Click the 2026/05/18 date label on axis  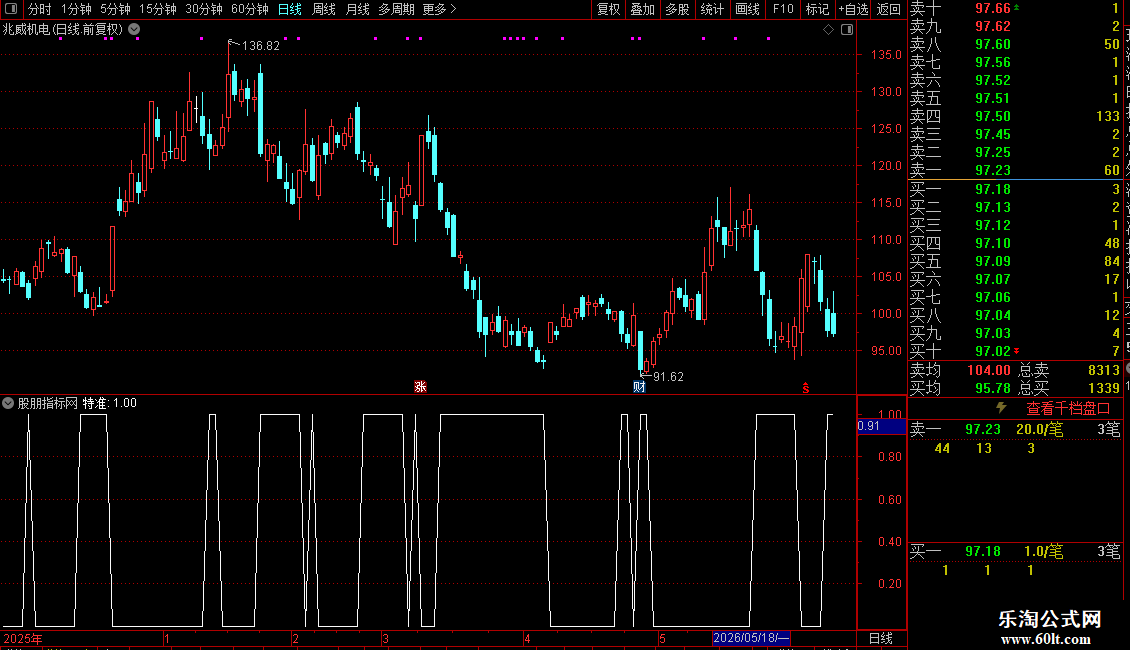pyautogui.click(x=751, y=638)
